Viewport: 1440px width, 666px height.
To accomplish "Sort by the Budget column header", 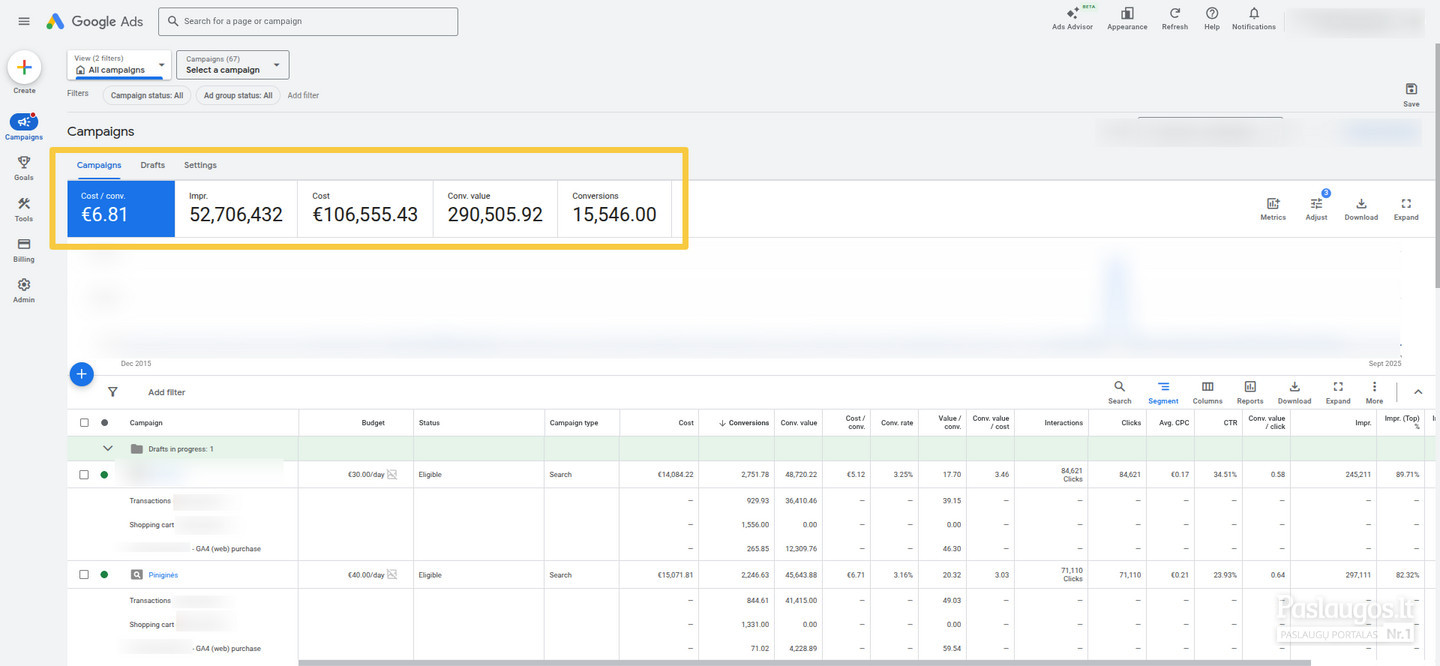I will (x=373, y=423).
